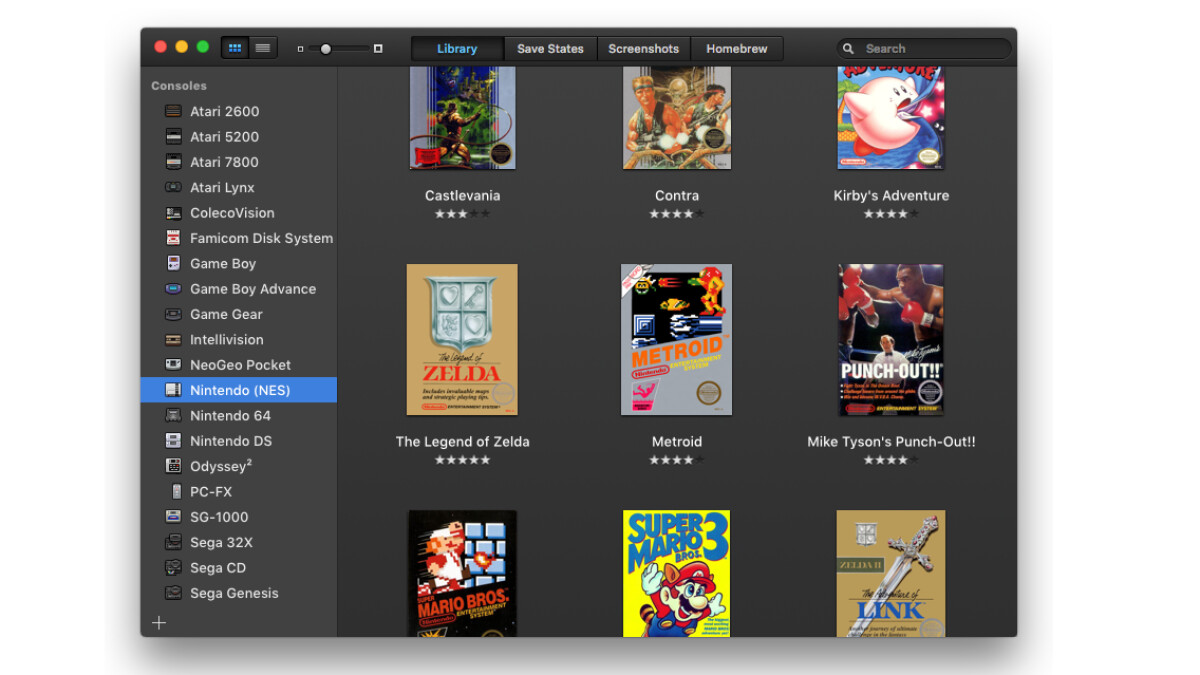Image resolution: width=1200 pixels, height=675 pixels.
Task: Click the Atari 5200 console icon
Action: [174, 137]
